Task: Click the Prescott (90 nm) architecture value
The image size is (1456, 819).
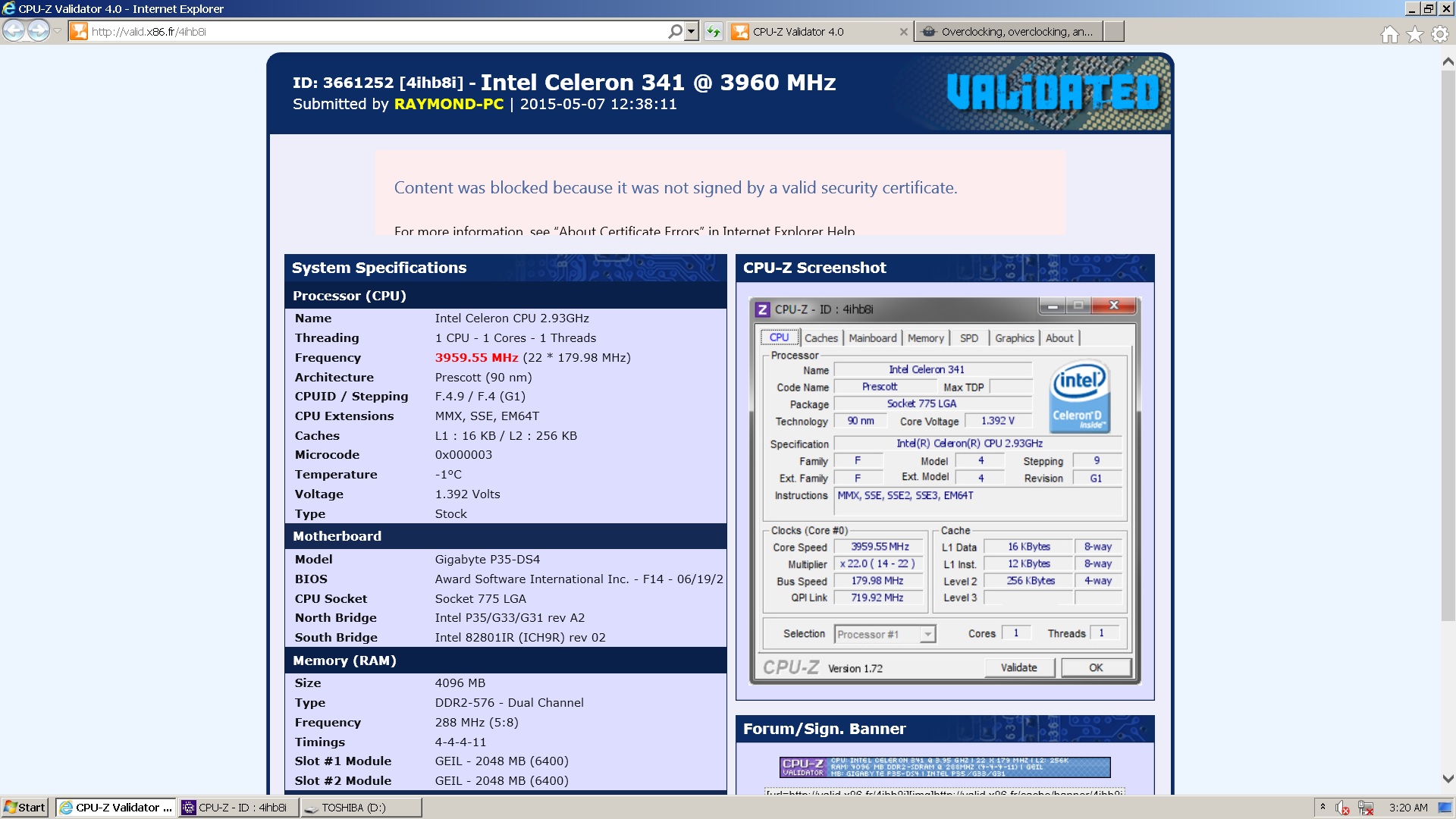Action: tap(483, 377)
